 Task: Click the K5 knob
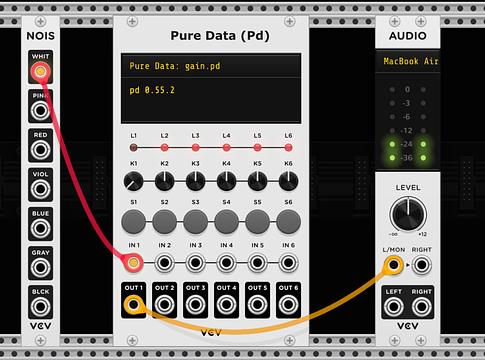click(x=257, y=181)
